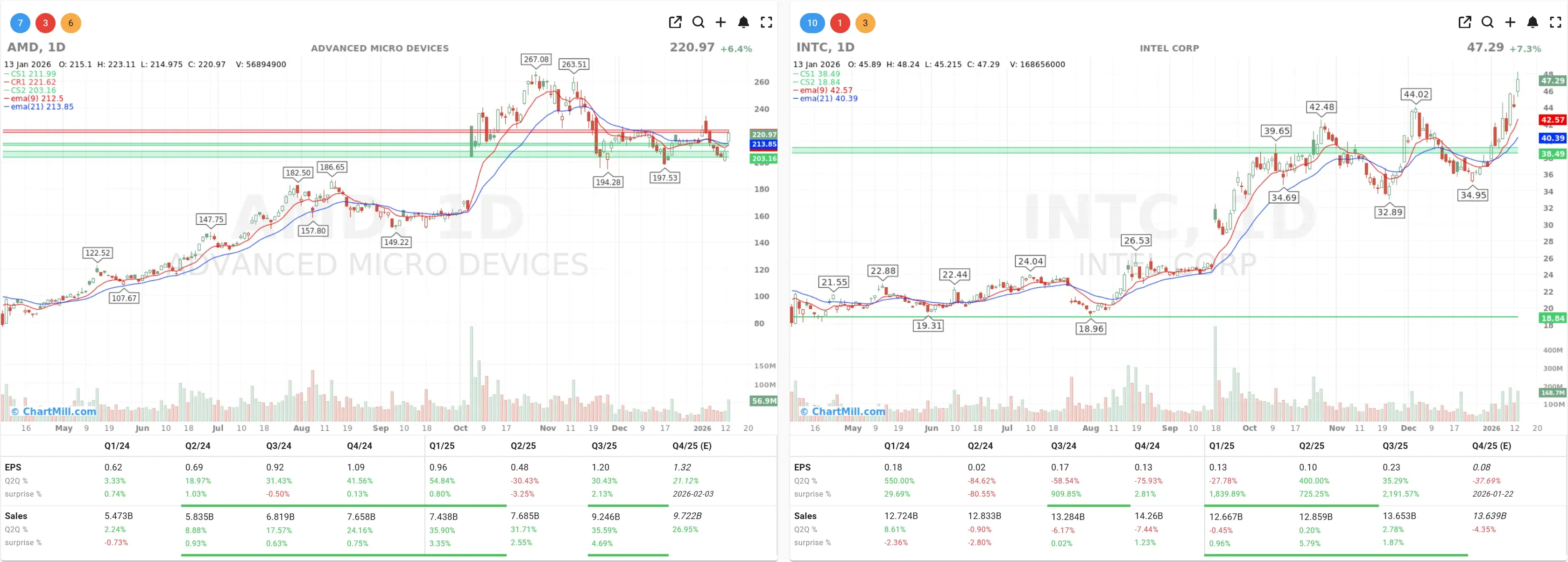Open the AMD, 1D timeframe selector

tap(36, 47)
